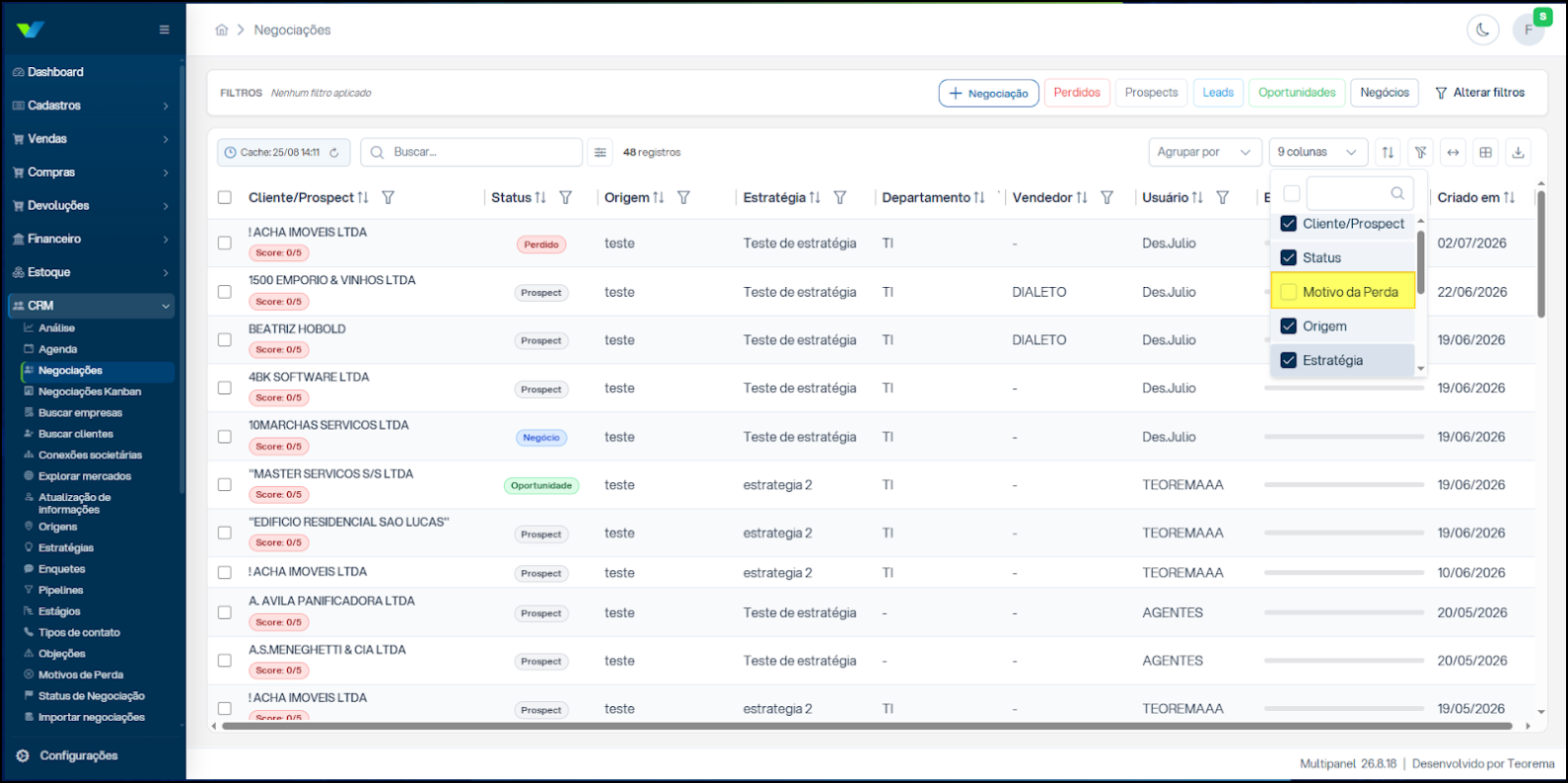This screenshot has width=1568, height=783.
Task: Click the + Negociação button
Action: coord(988,93)
